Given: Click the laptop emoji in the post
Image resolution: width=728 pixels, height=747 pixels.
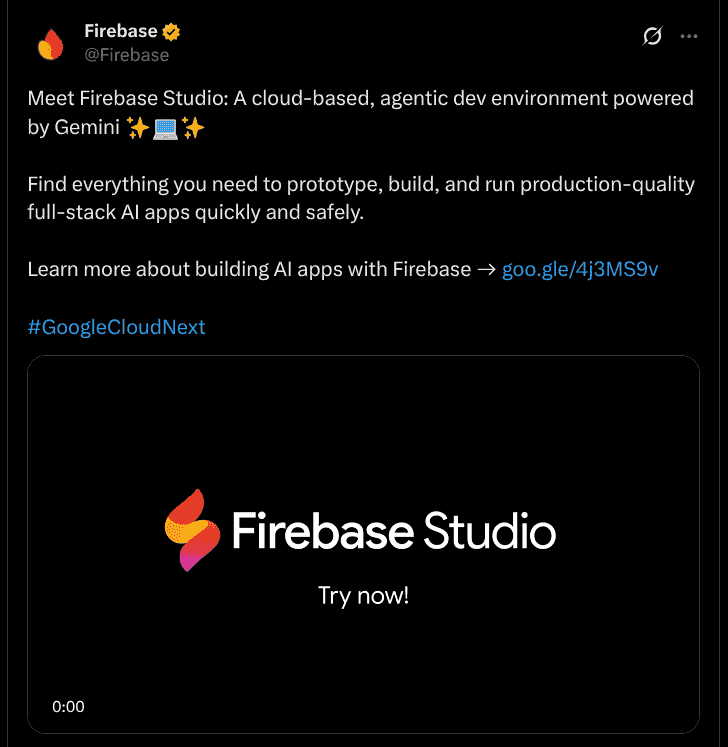Looking at the screenshot, I should [x=166, y=129].
